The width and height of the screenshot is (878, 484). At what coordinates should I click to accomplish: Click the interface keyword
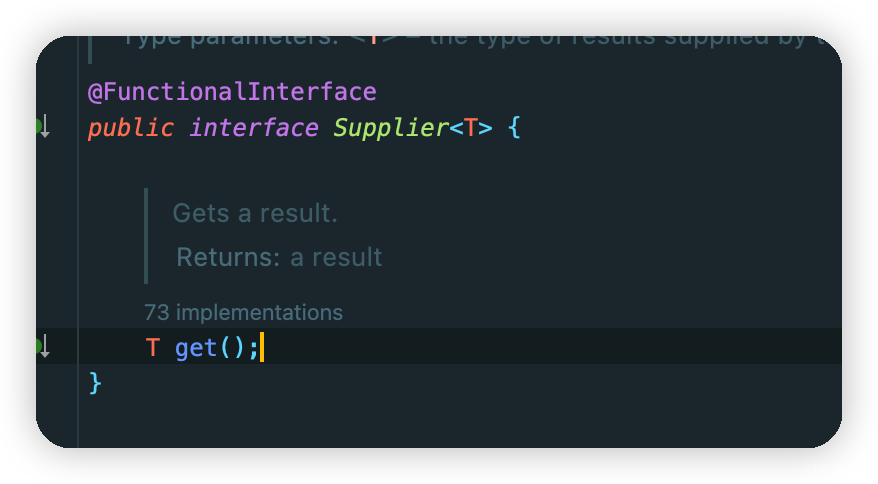coord(254,128)
